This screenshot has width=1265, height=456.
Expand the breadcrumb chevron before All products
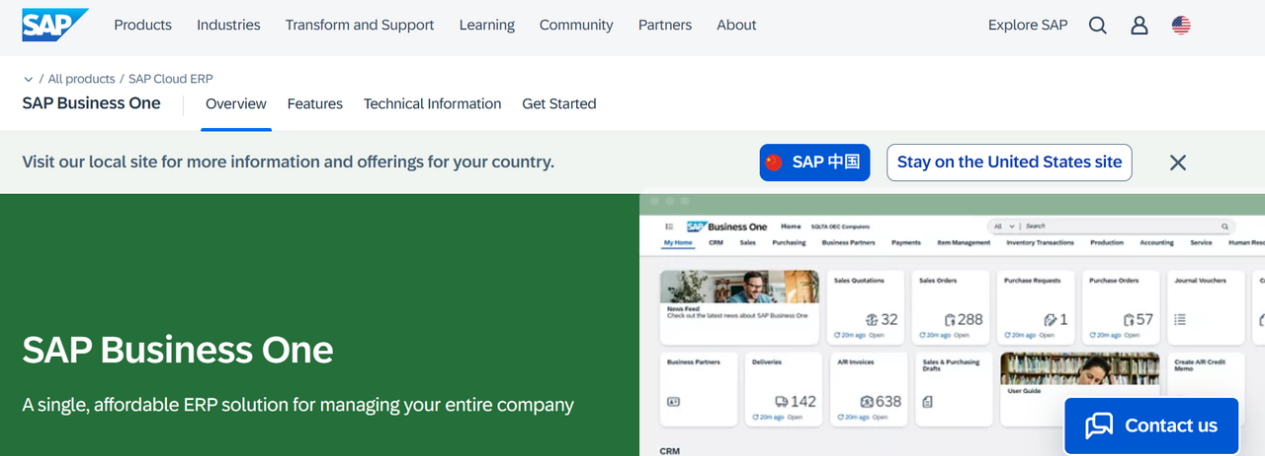pos(28,79)
